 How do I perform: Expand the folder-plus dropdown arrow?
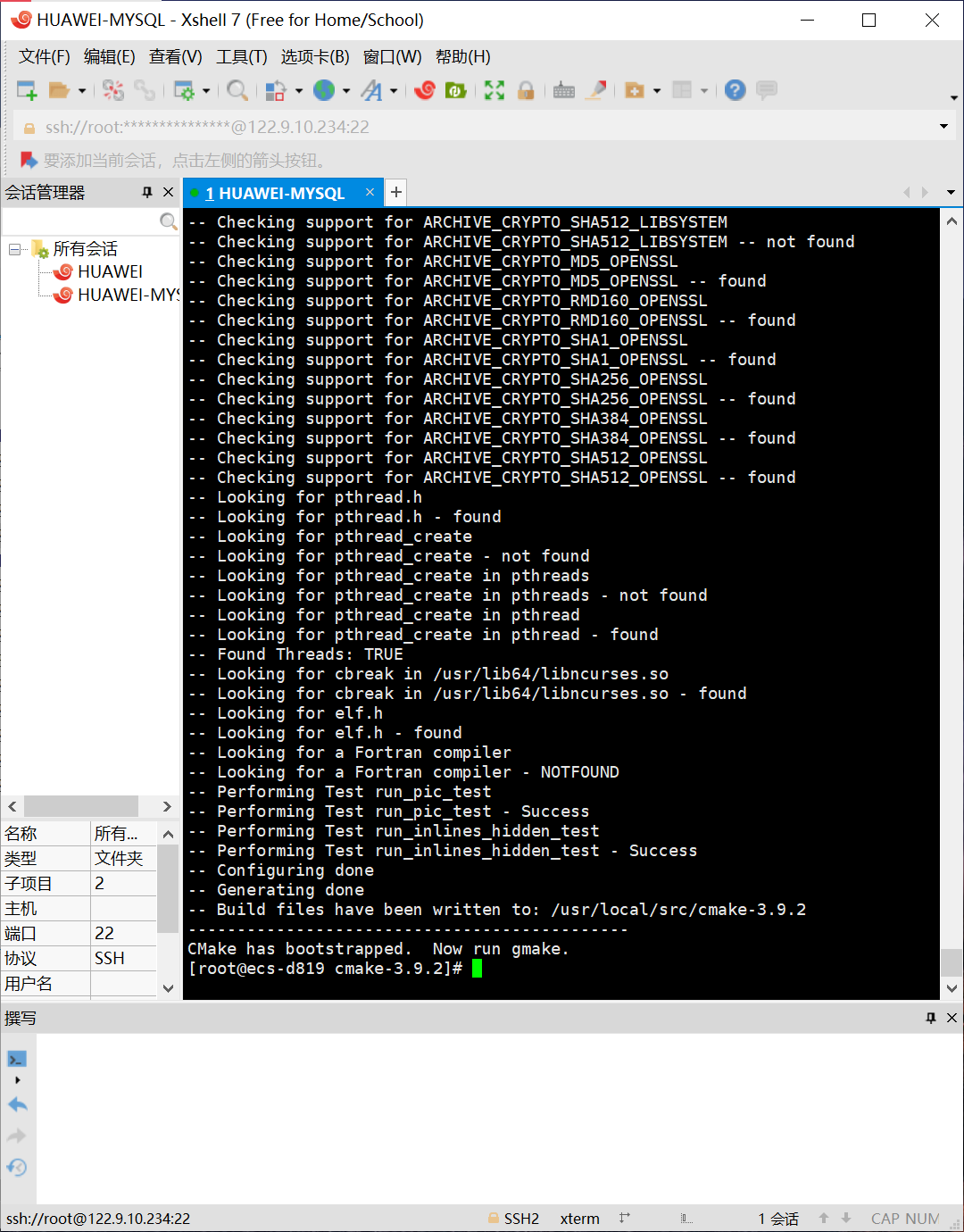(x=657, y=91)
